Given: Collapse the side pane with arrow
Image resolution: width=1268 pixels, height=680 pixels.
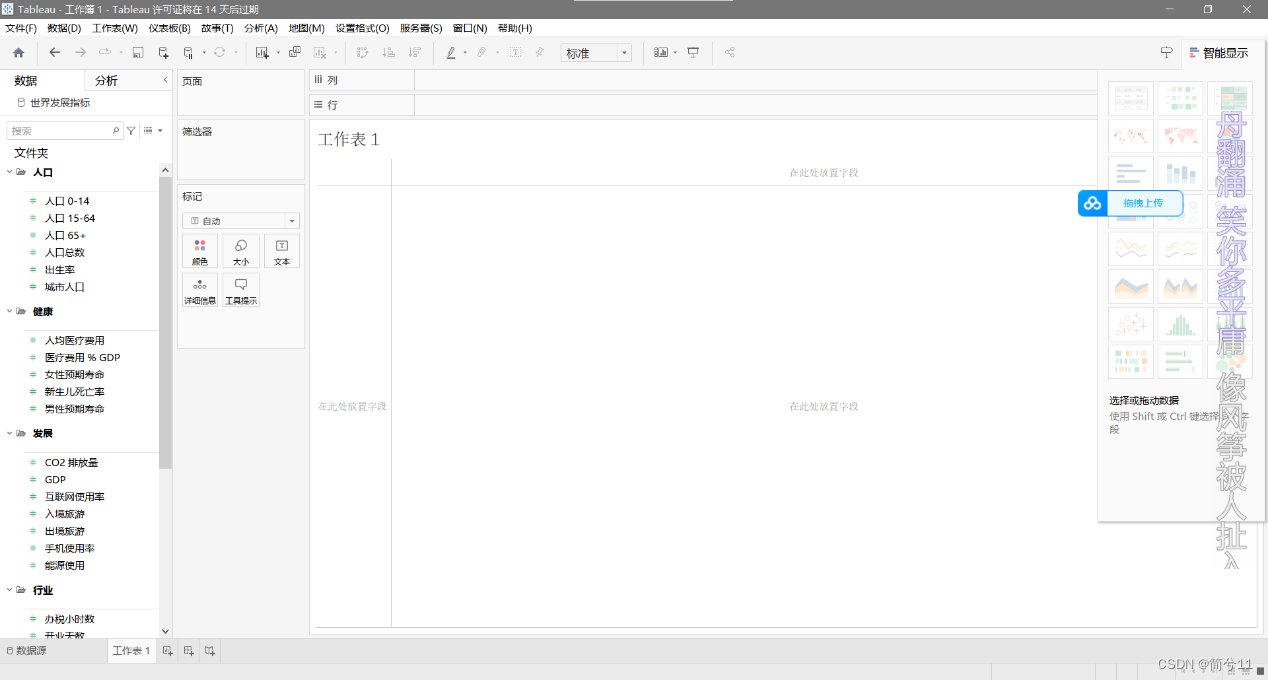Looking at the screenshot, I should click(x=165, y=80).
